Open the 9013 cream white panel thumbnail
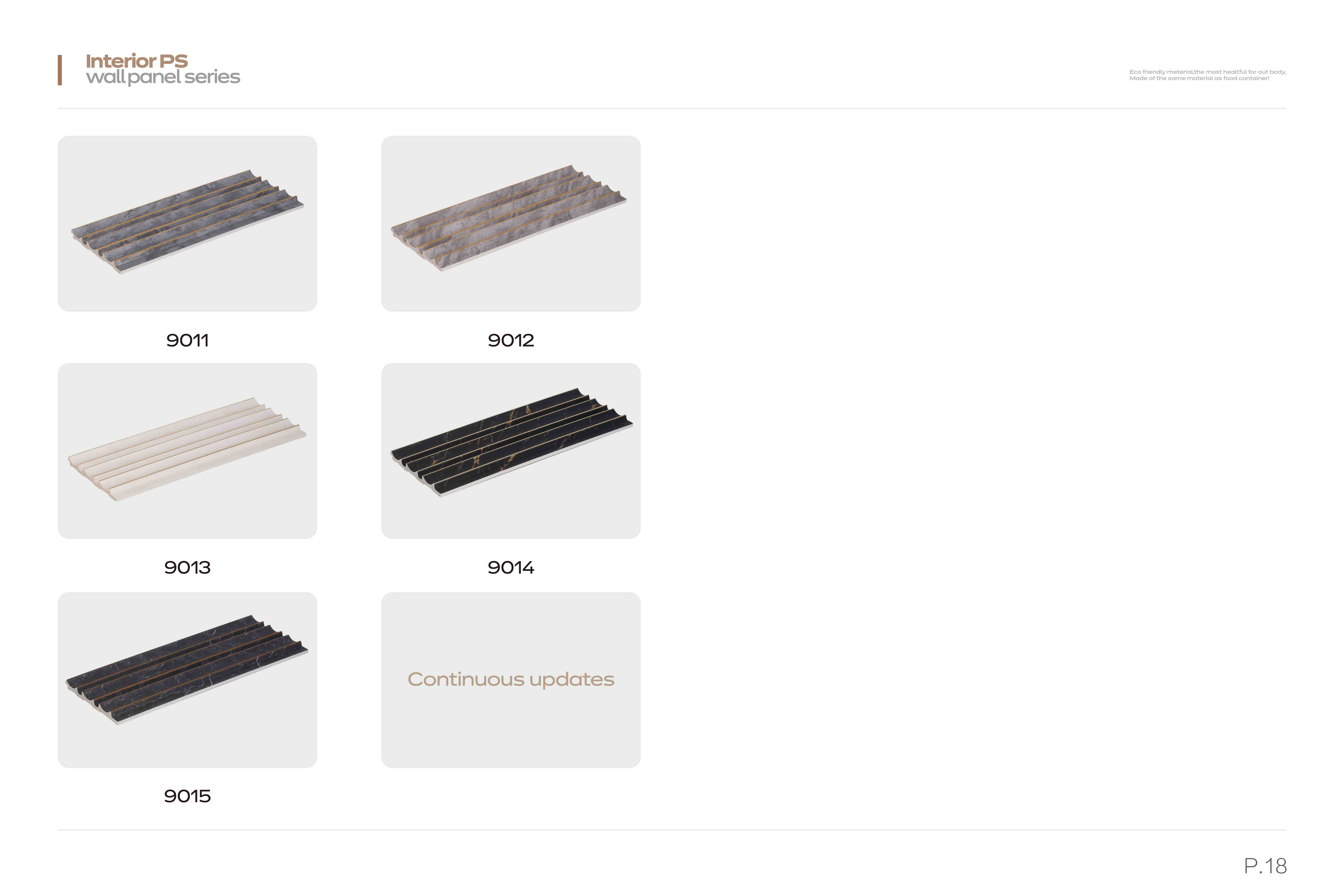 pyautogui.click(x=187, y=451)
